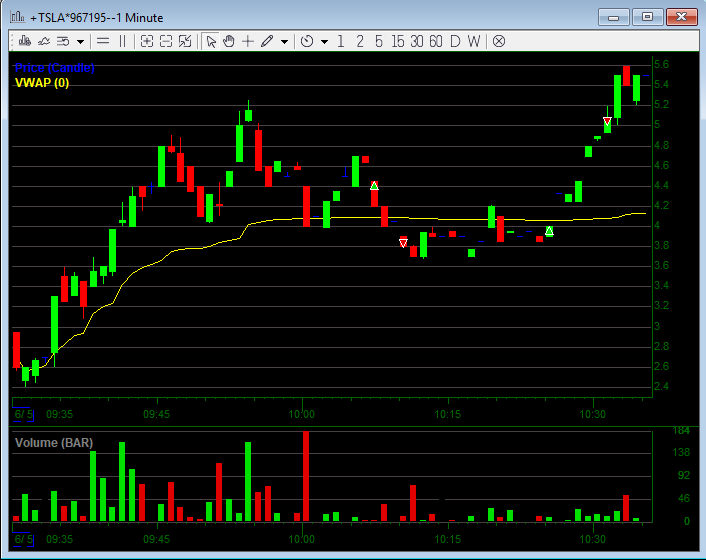Click the 4.2 price scale label

[x=661, y=205]
